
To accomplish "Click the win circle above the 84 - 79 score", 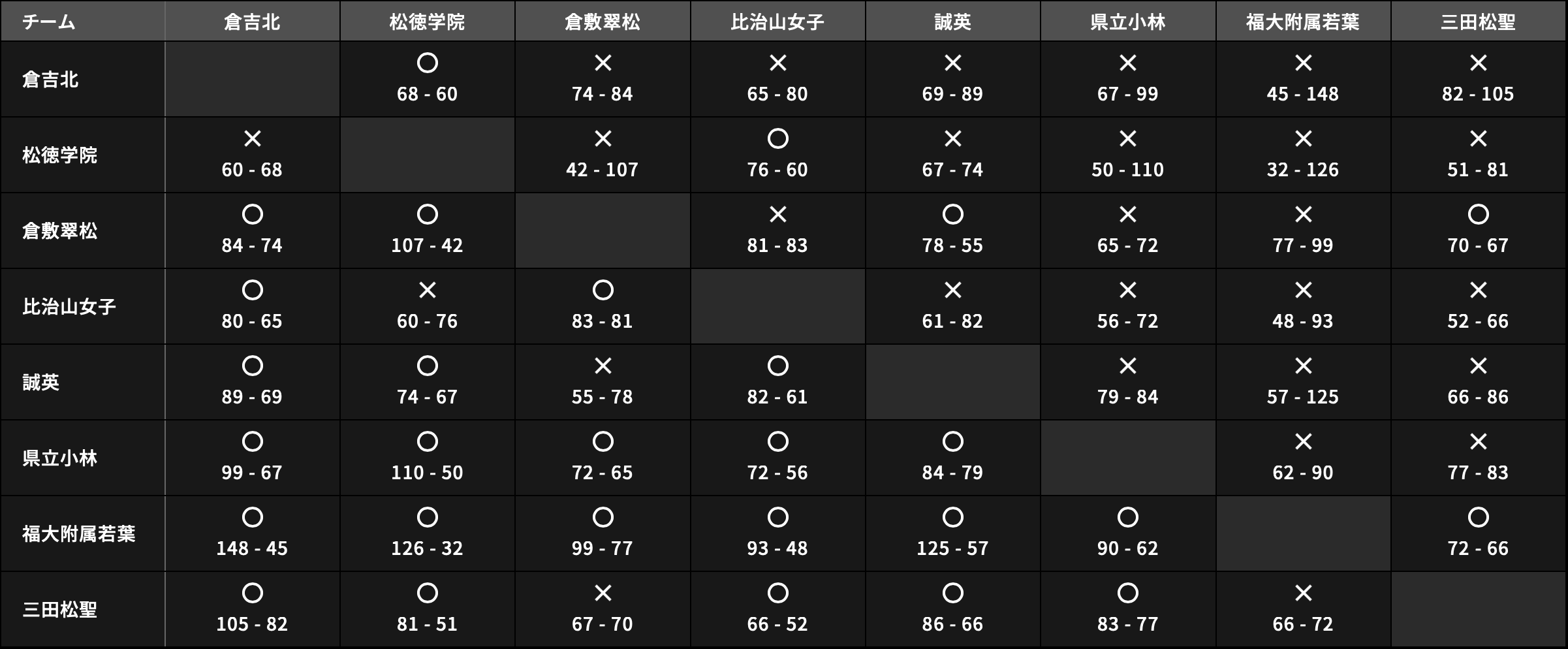I will point(952,442).
